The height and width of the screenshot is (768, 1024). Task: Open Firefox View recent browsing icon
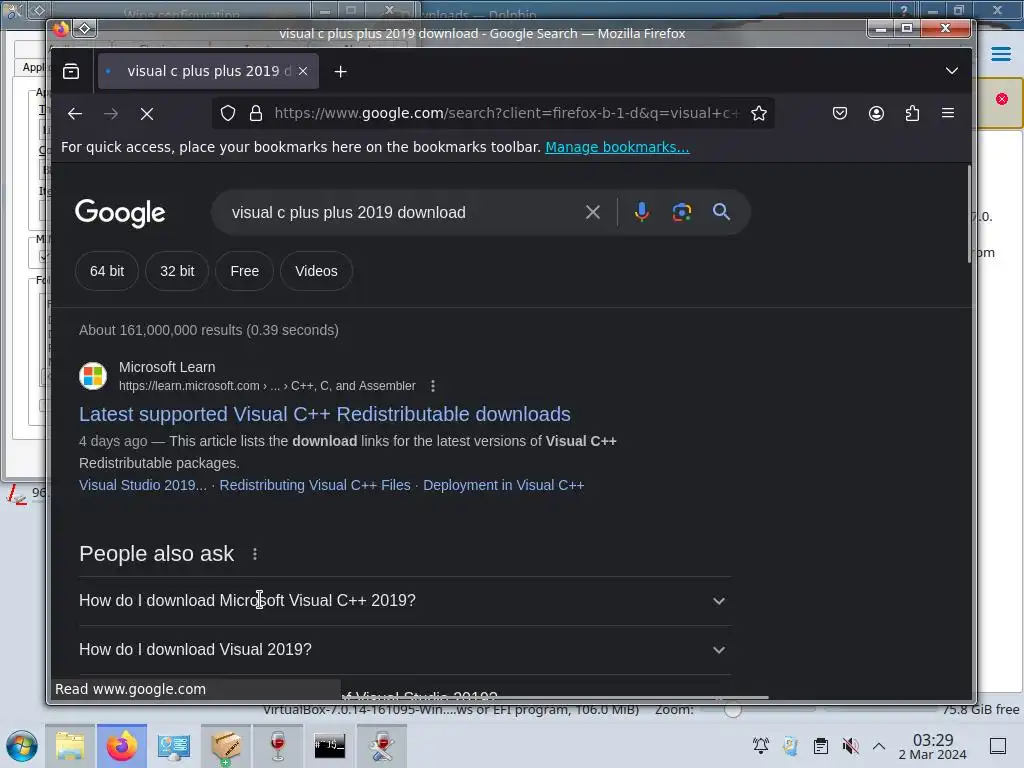point(71,71)
